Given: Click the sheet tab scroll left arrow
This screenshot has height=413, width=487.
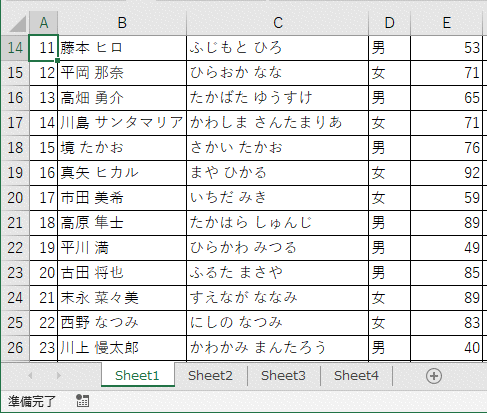Looking at the screenshot, I should (31, 376).
